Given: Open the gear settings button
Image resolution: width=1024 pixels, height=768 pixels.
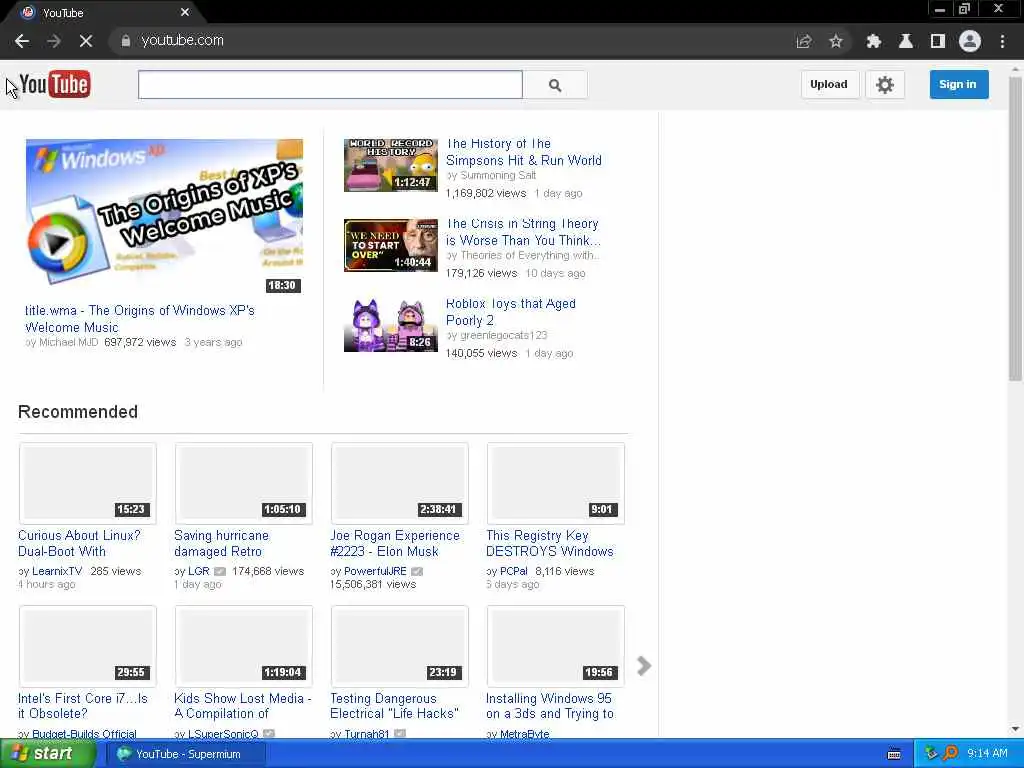Looking at the screenshot, I should pos(885,84).
